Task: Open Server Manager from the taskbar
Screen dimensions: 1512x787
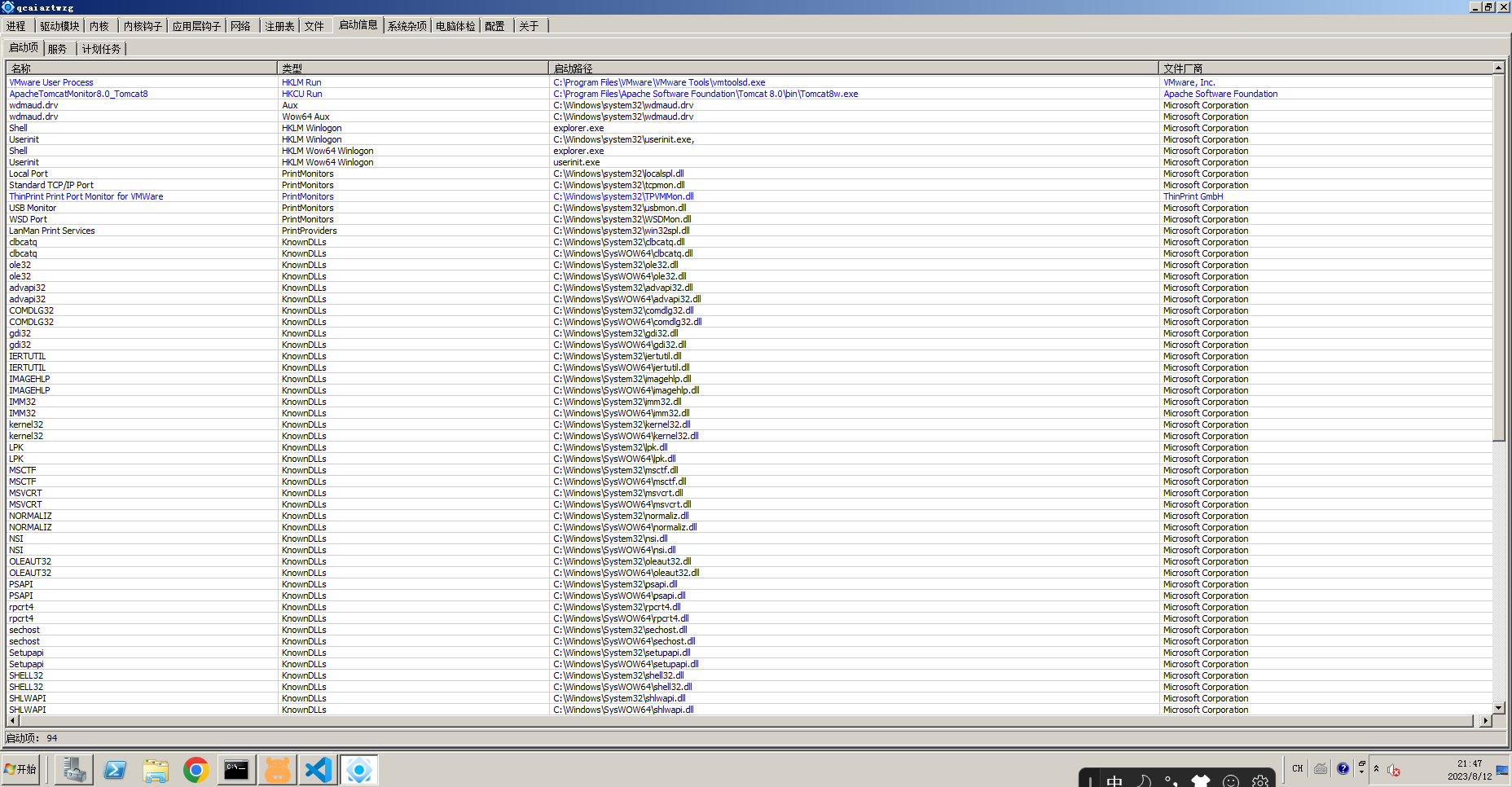Action: 73,769
